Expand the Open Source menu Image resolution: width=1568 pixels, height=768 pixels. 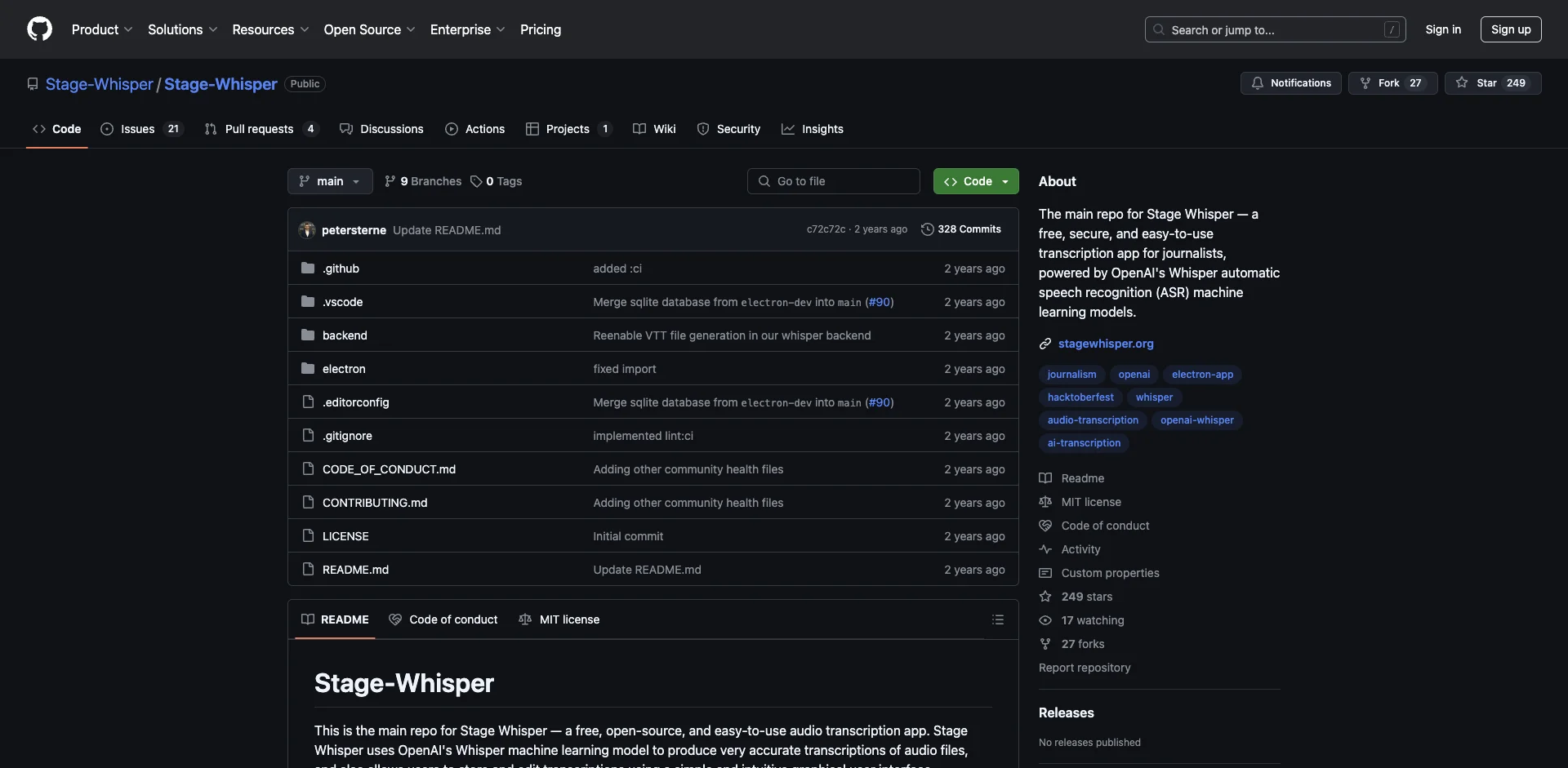pos(369,29)
